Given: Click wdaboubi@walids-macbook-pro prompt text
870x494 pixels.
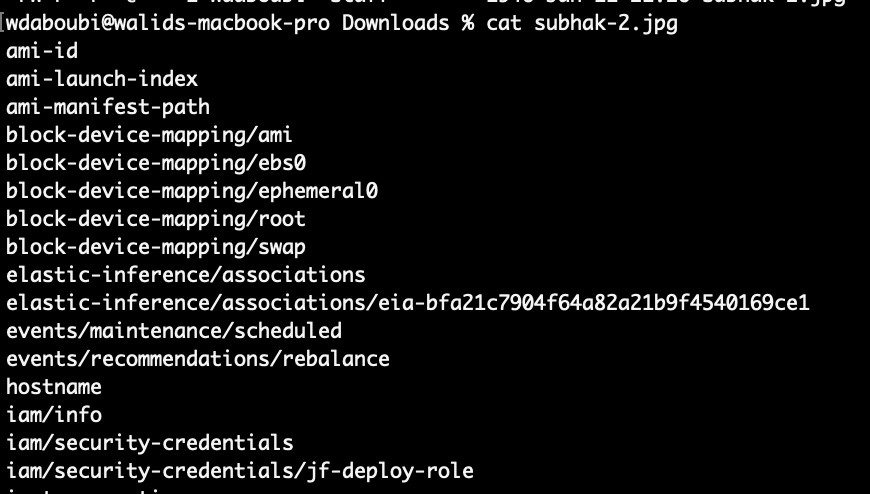Looking at the screenshot, I should 172,22.
